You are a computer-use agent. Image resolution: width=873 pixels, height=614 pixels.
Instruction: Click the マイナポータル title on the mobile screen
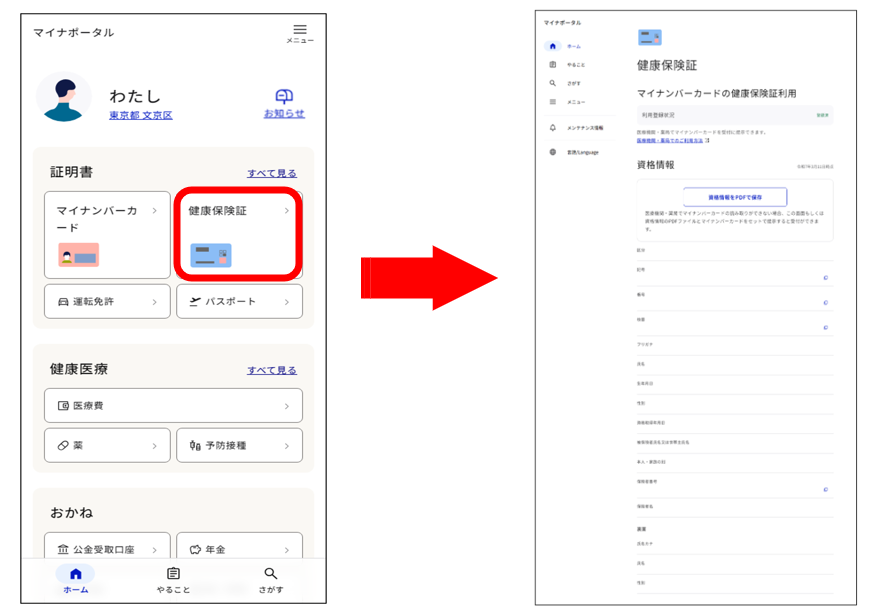point(73,32)
